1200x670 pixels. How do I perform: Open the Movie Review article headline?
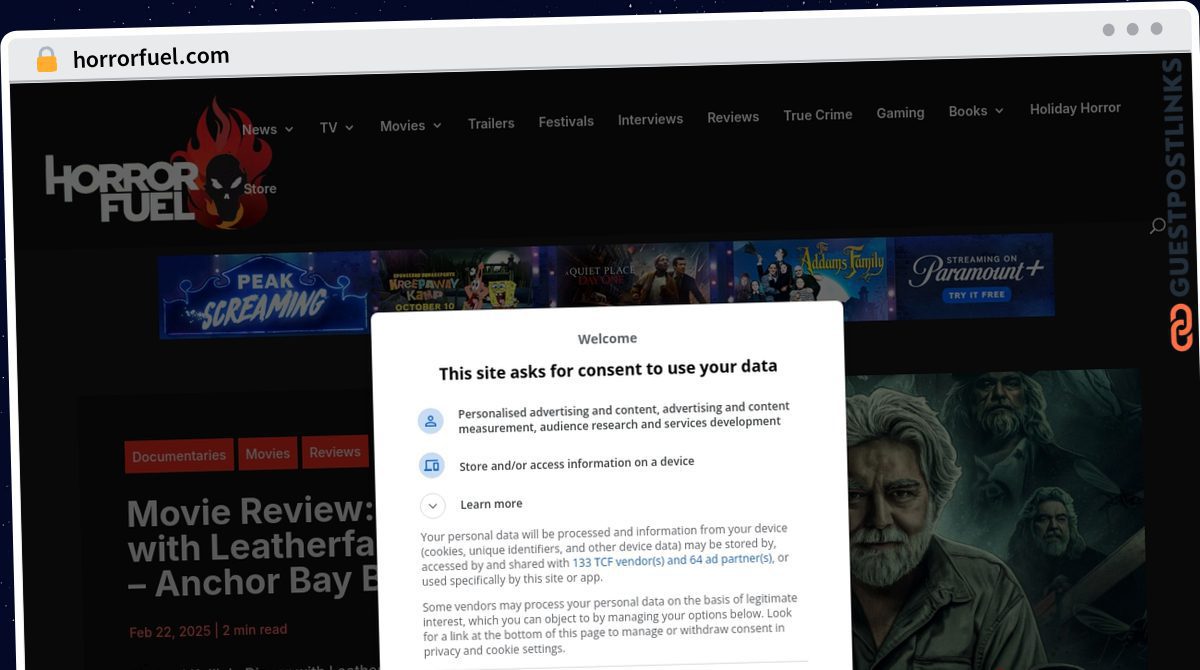click(x=250, y=548)
